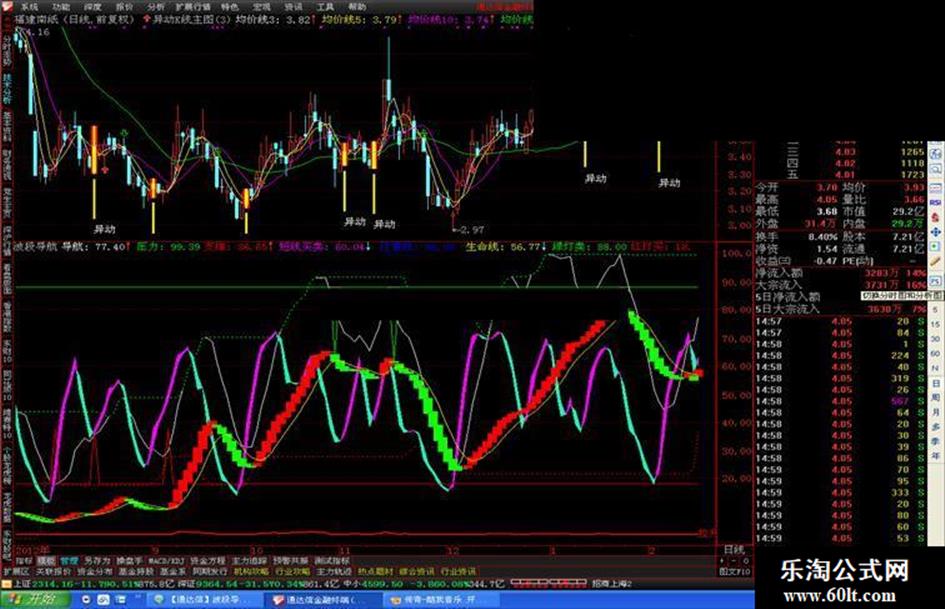
Task: Click the Windows Start button
Action: [x=35, y=600]
